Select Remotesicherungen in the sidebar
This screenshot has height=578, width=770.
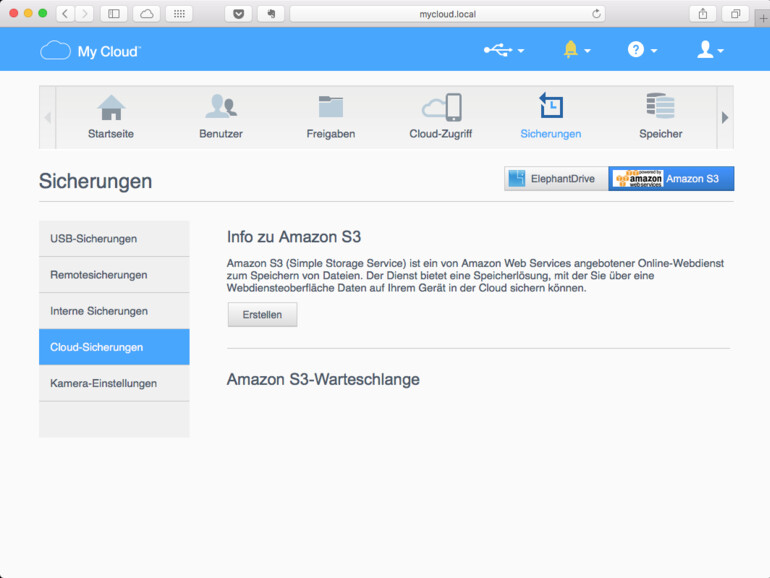[114, 275]
